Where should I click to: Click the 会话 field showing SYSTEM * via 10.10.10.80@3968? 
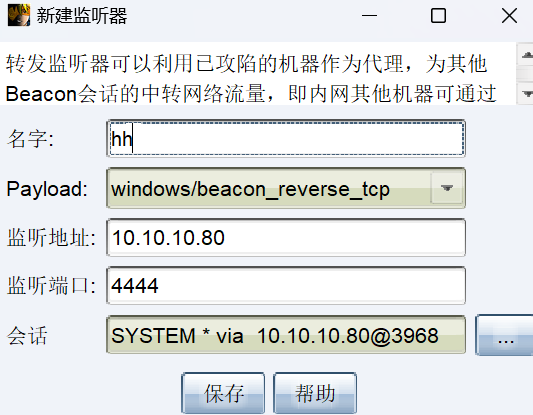[x=286, y=335]
